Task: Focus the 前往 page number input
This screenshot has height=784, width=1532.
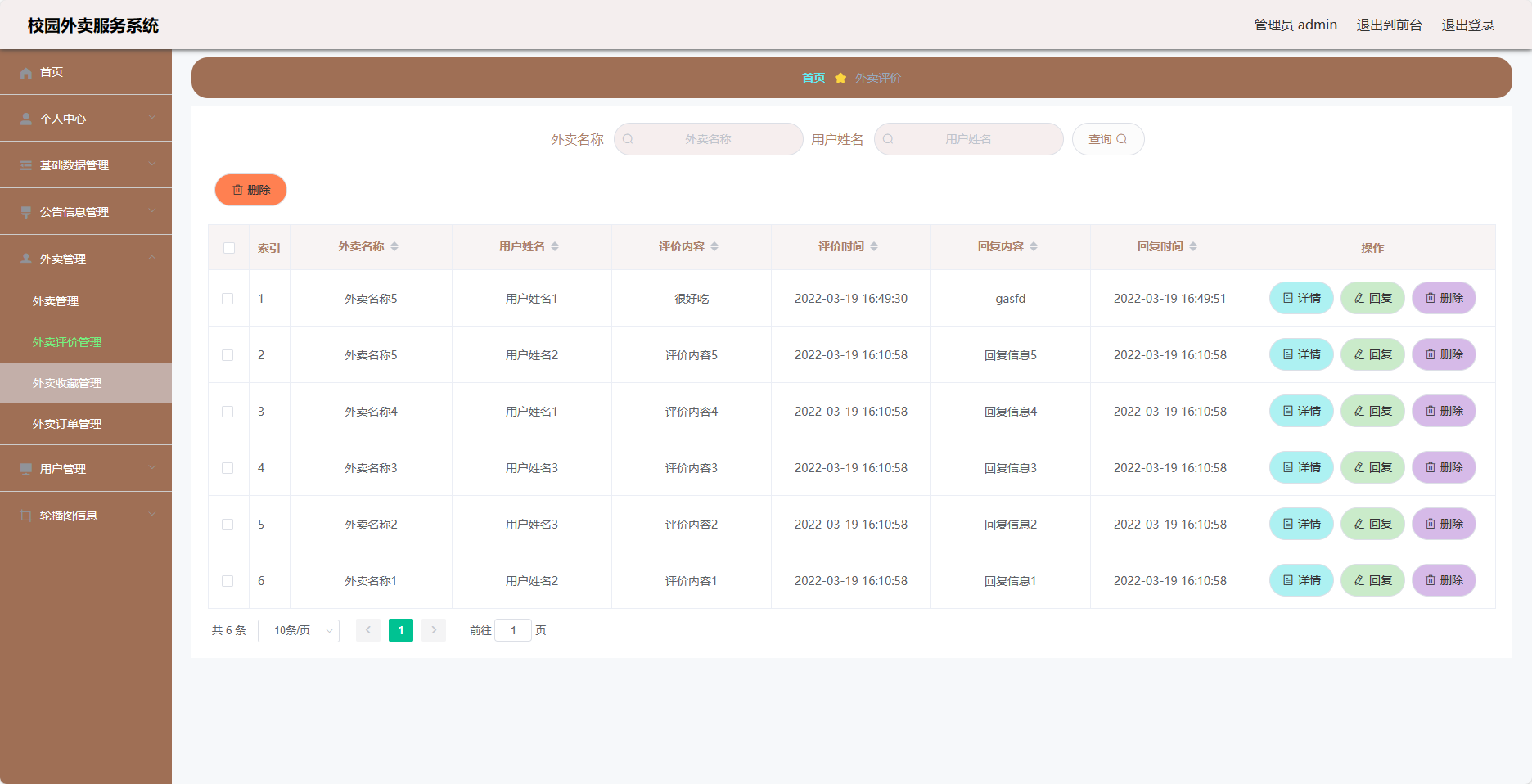Action: pos(513,630)
